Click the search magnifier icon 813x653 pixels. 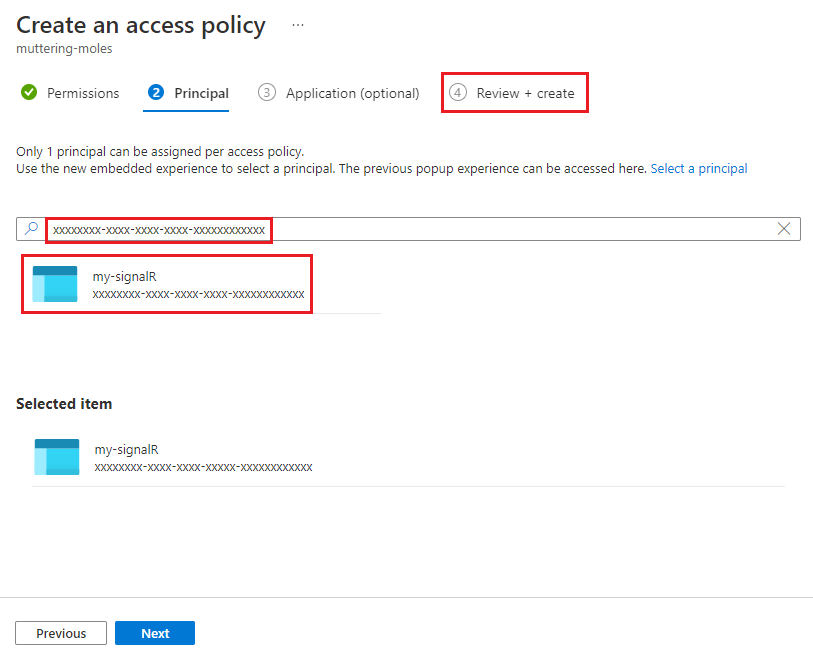(x=31, y=228)
